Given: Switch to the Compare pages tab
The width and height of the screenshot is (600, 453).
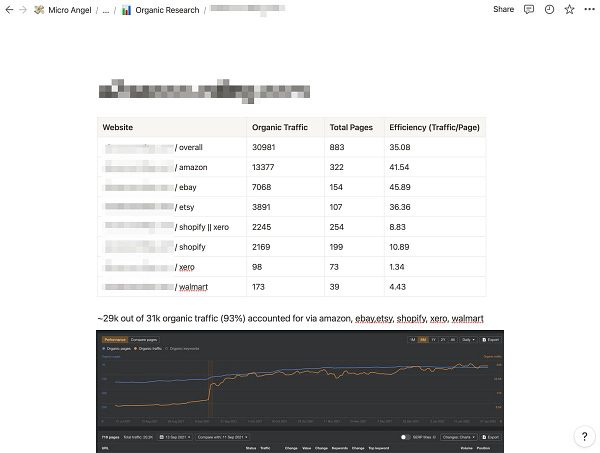Looking at the screenshot, I should 143,340.
